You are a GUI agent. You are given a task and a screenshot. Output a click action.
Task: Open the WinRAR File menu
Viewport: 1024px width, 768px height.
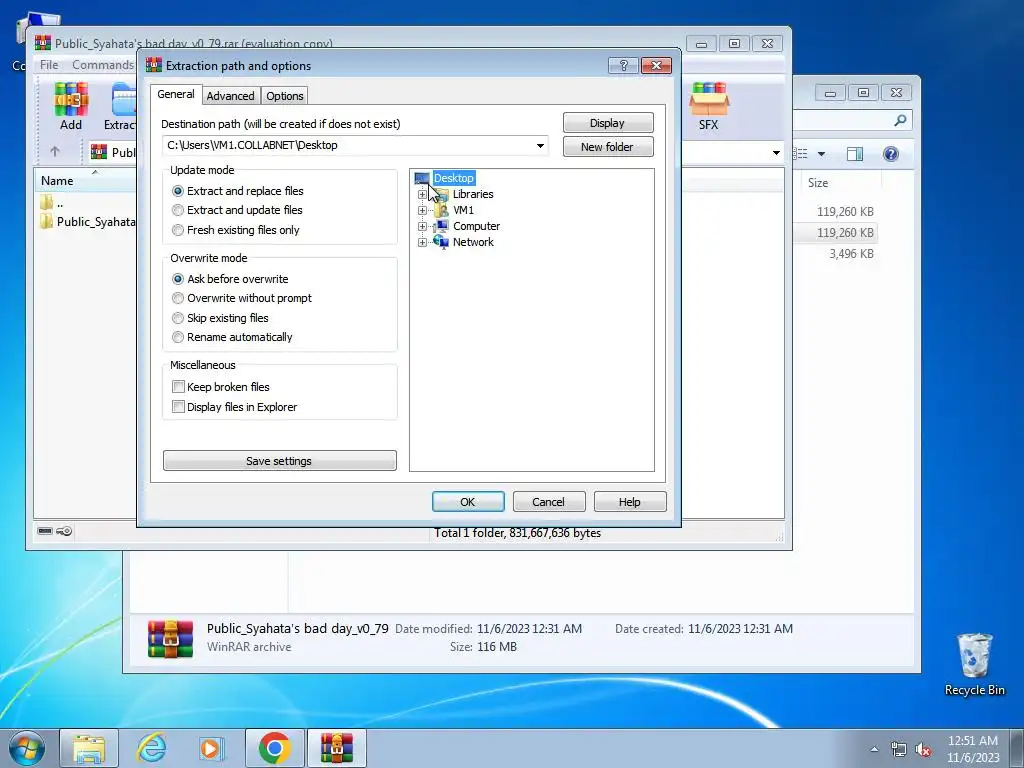click(x=49, y=65)
